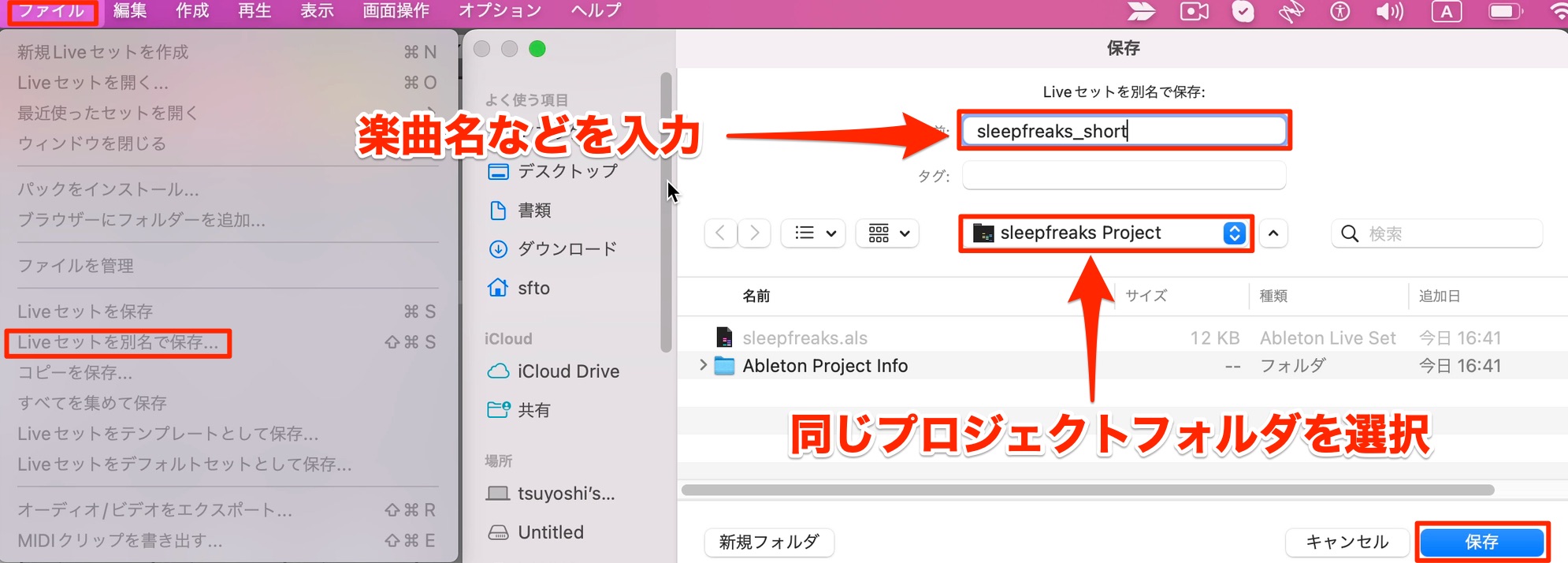The width and height of the screenshot is (1568, 563).
Task: Open the 編集 menu
Action: tap(130, 11)
